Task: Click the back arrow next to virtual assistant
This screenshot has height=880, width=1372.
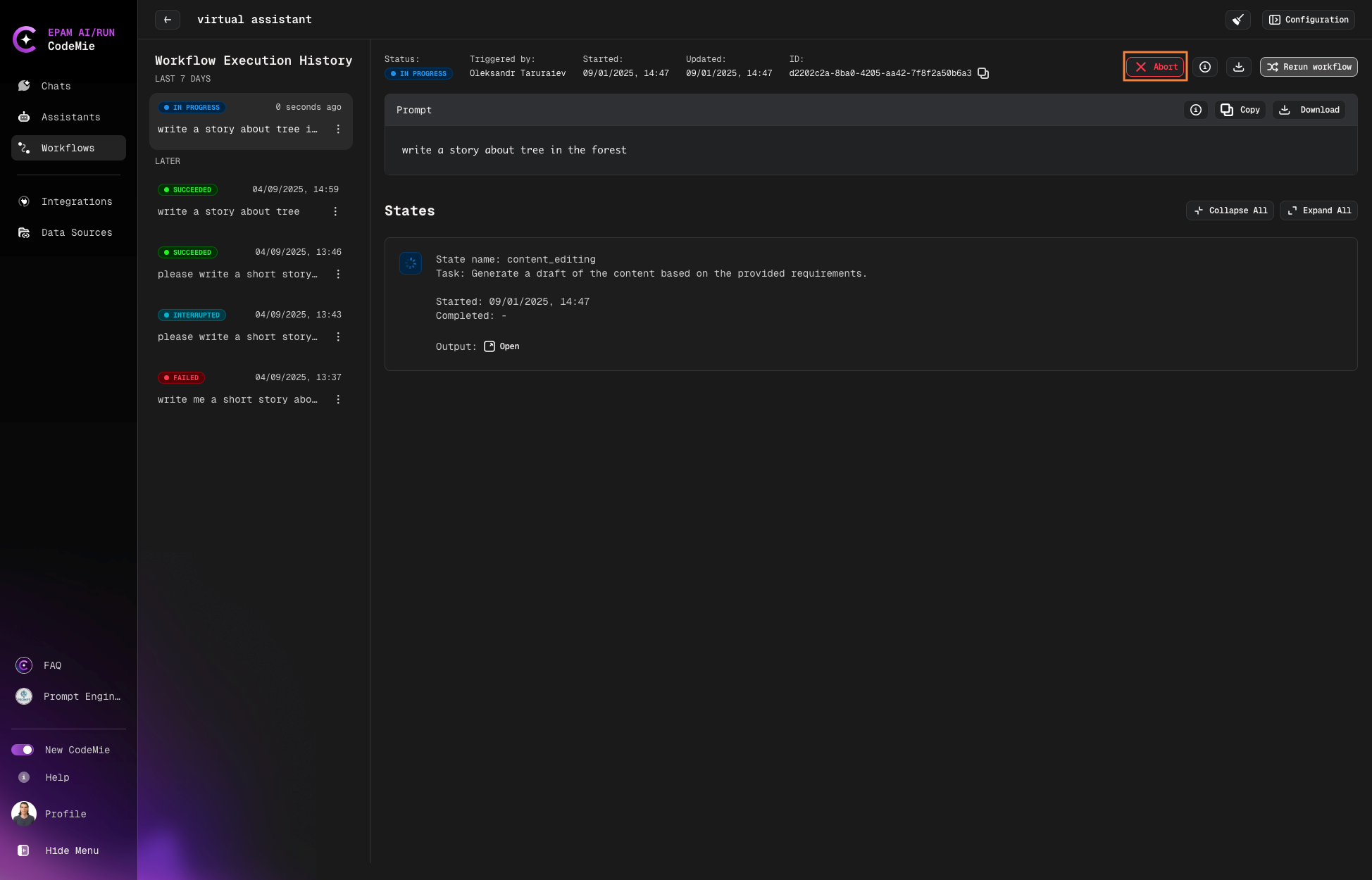Action: [168, 20]
